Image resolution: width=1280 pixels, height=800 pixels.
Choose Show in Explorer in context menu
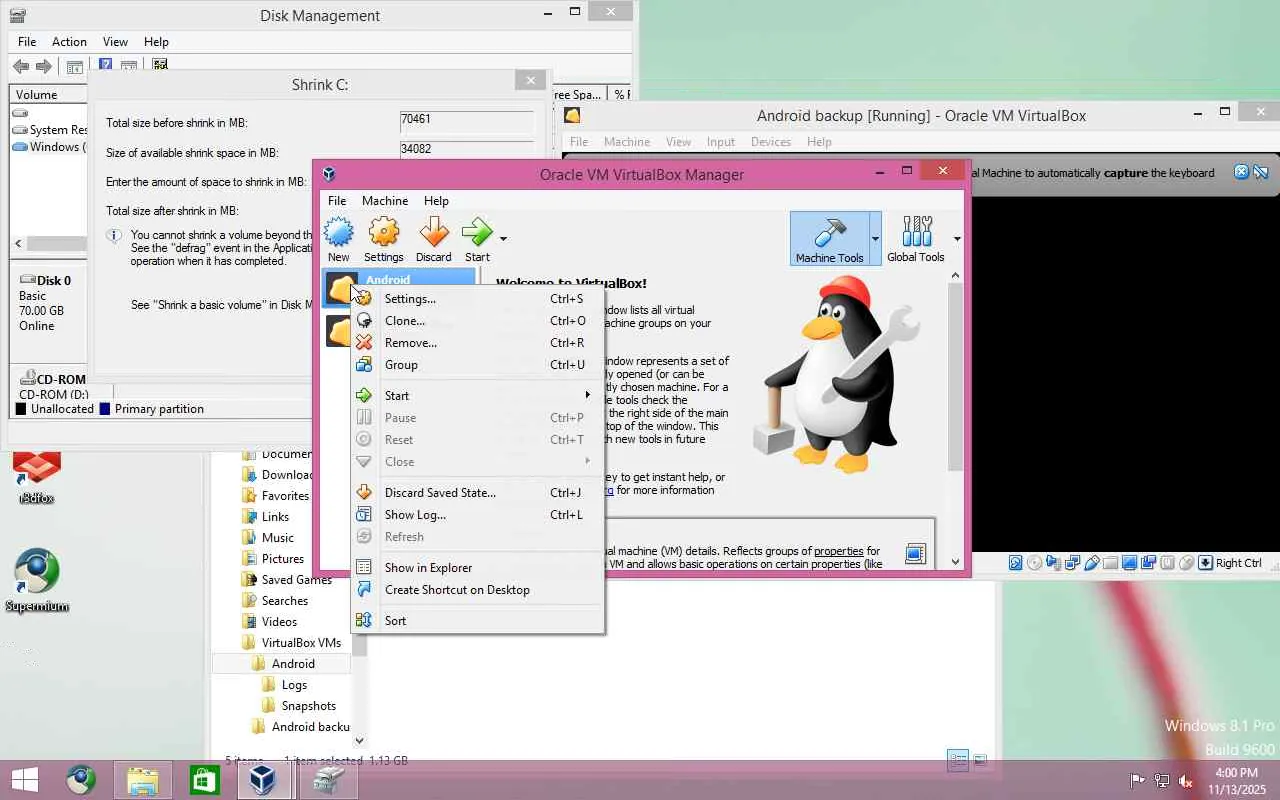[478, 568]
